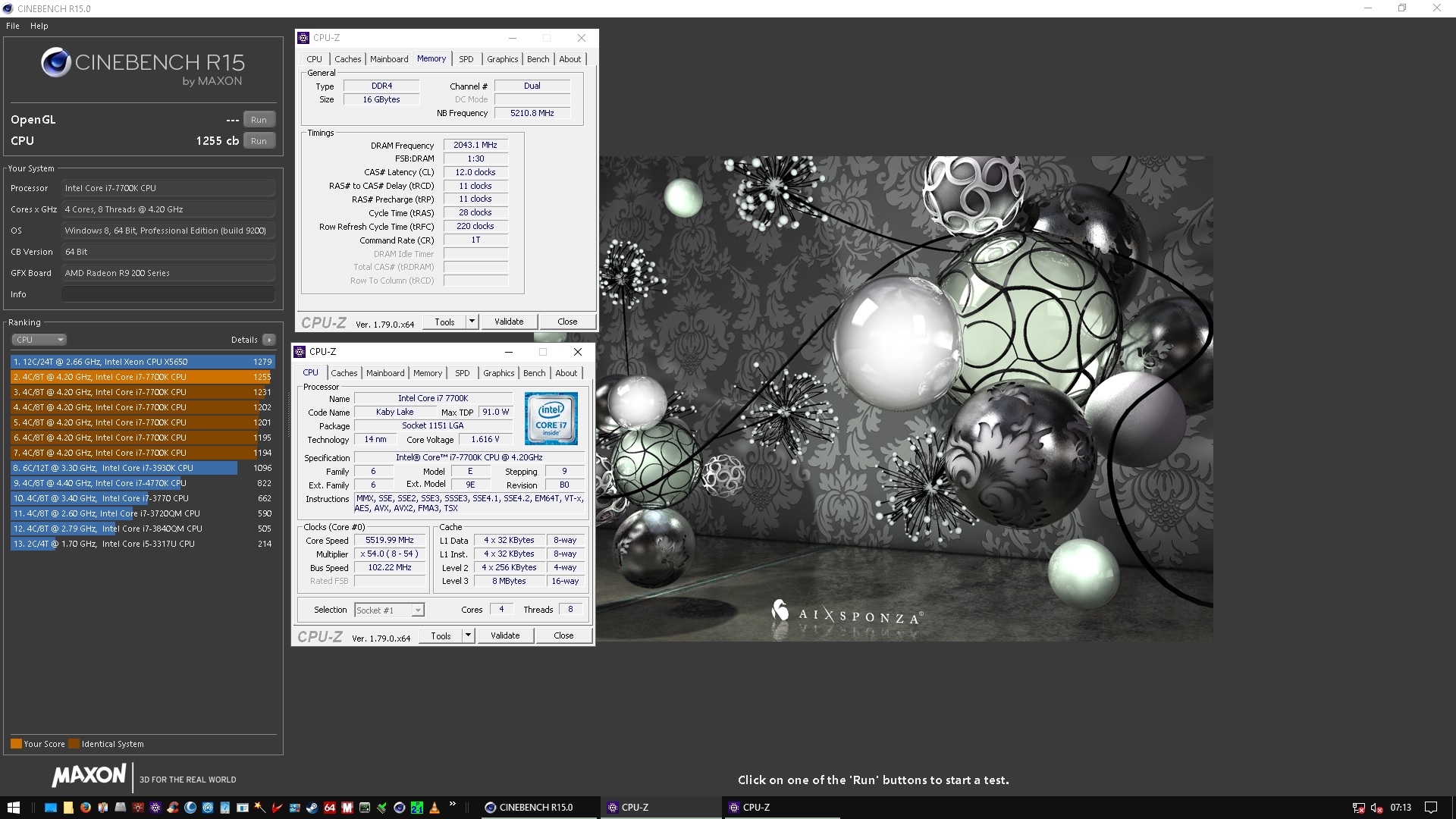Open the red swoosh taskbar icon
1456x819 pixels.
click(277, 808)
